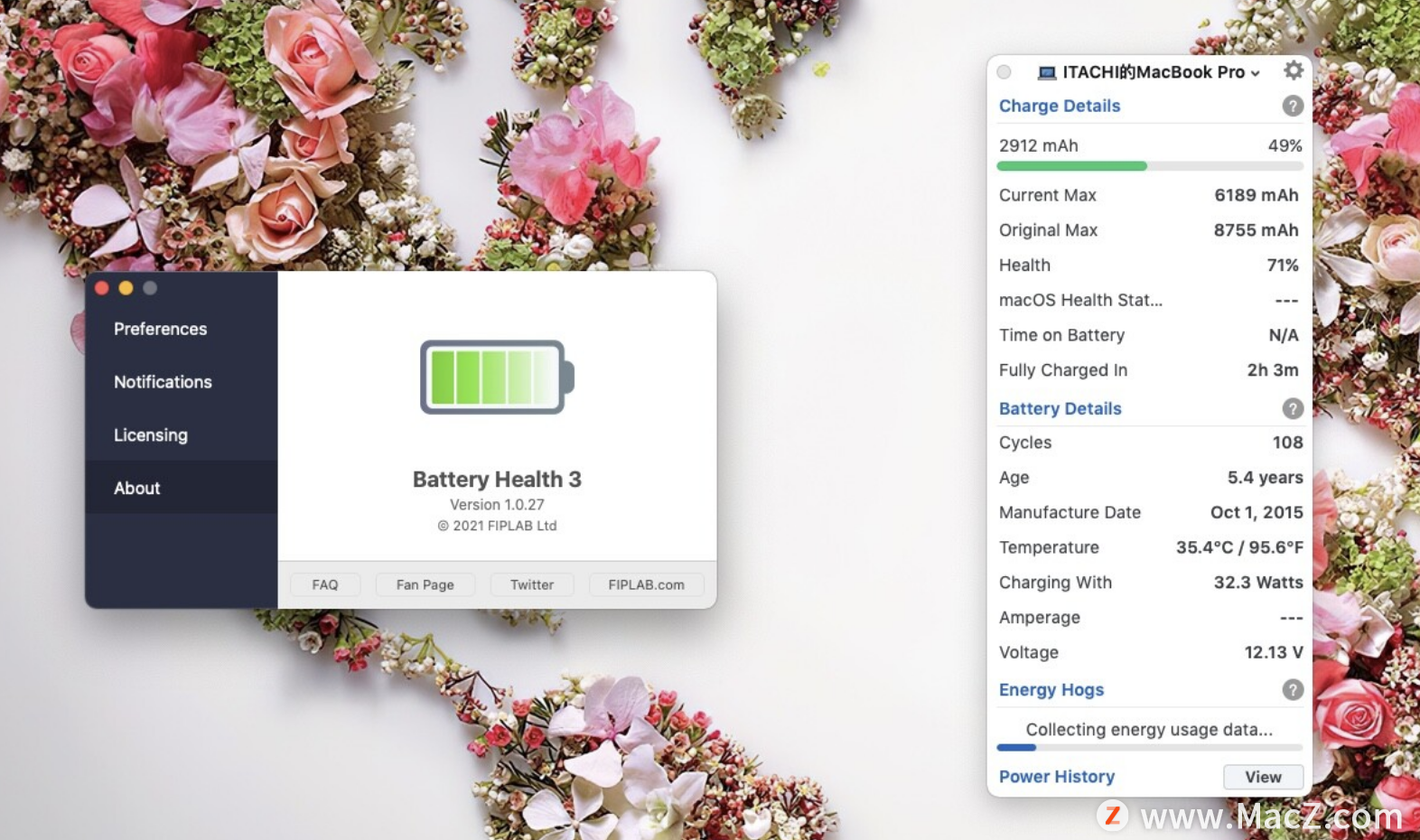Click the 6189 mAh value
The height and width of the screenshot is (840, 1420).
point(1257,195)
